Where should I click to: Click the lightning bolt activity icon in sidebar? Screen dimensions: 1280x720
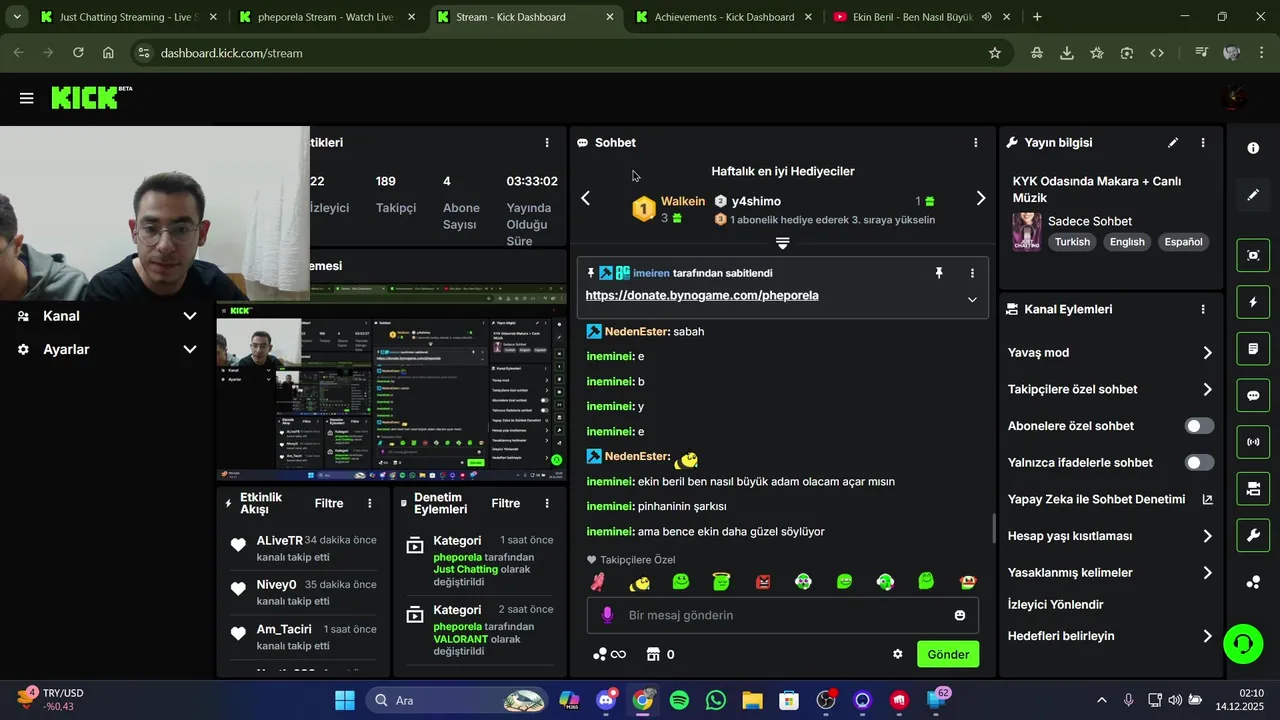pyautogui.click(x=1253, y=302)
